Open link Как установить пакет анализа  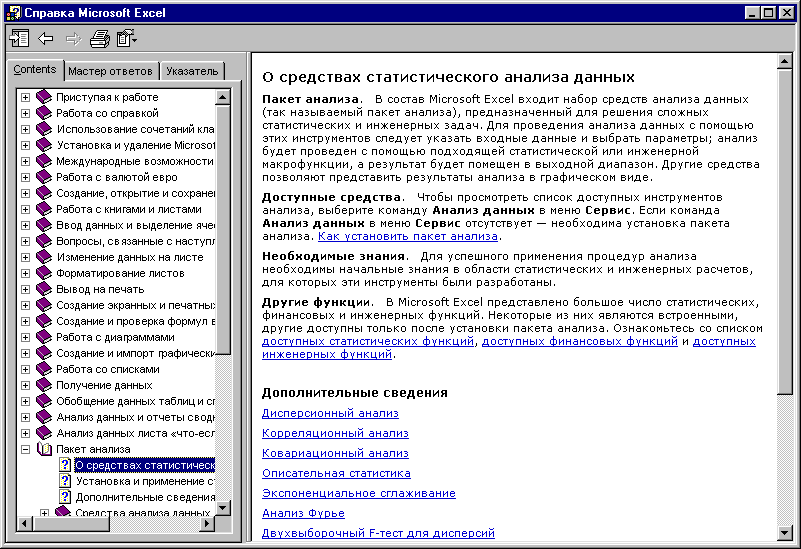pos(408,236)
